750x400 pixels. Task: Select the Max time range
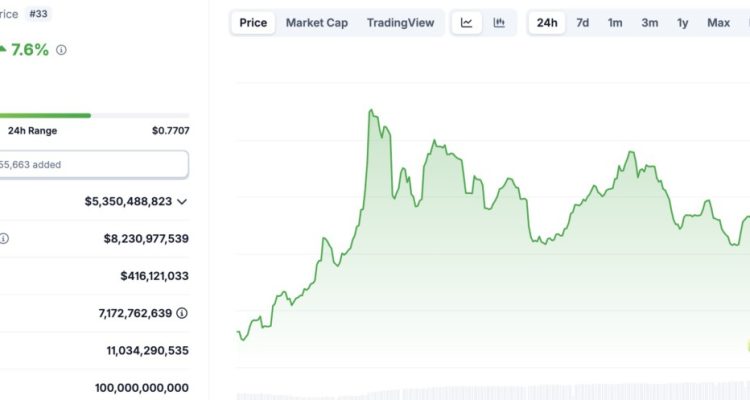coord(718,22)
